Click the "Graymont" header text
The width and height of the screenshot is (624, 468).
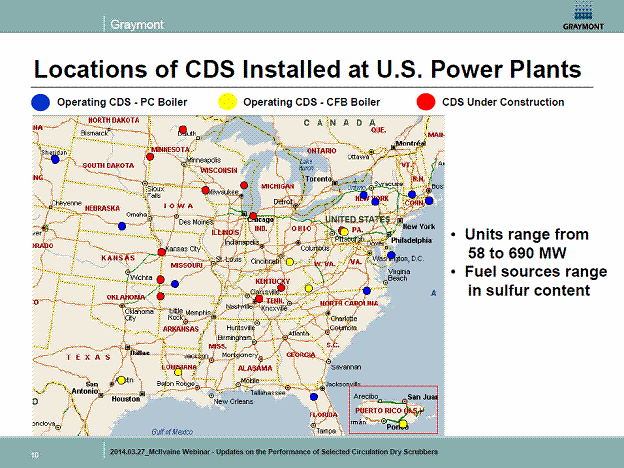[x=137, y=25]
